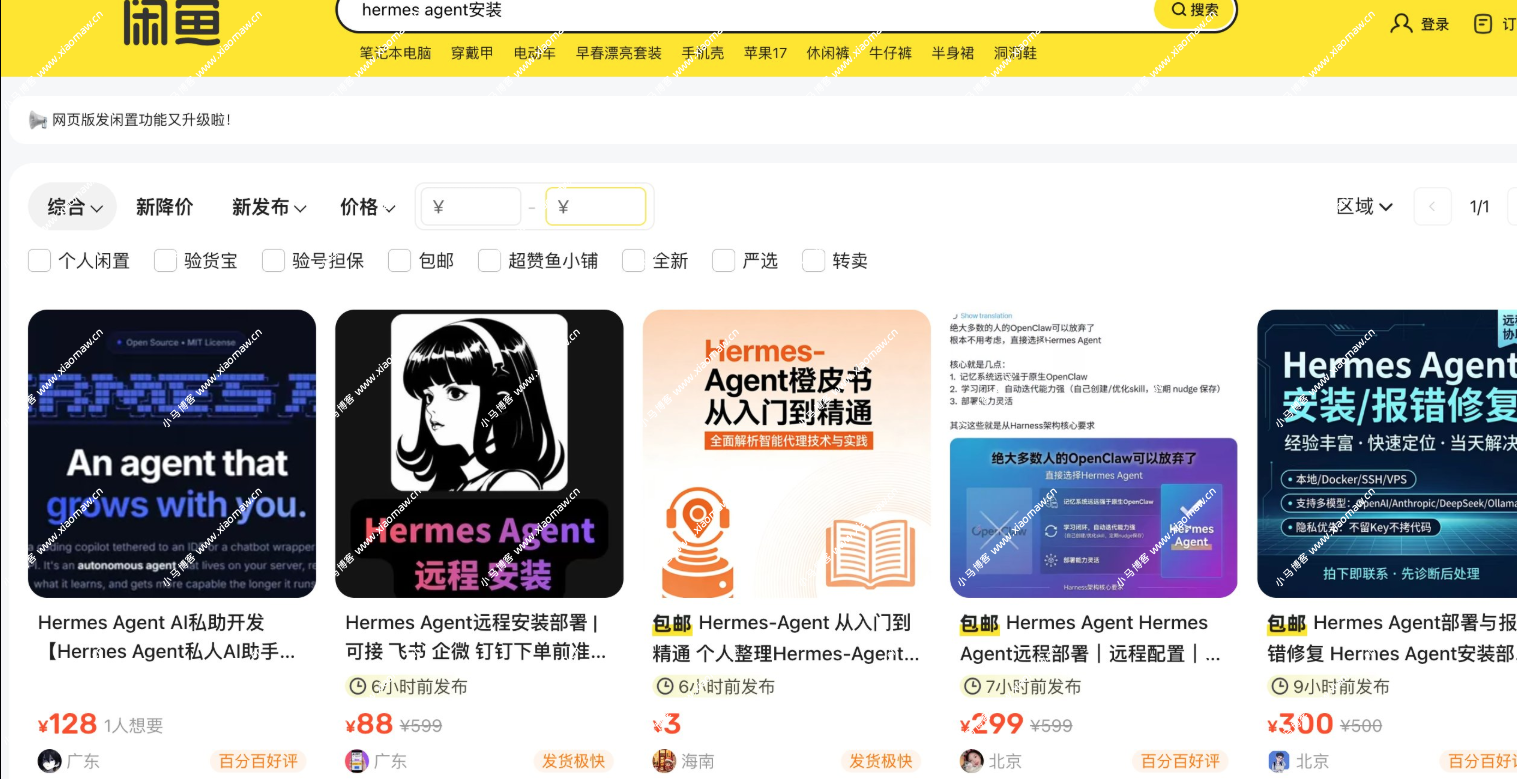The width and height of the screenshot is (1517, 779).
Task: Click the '1人想要' text
Action: [x=133, y=726]
